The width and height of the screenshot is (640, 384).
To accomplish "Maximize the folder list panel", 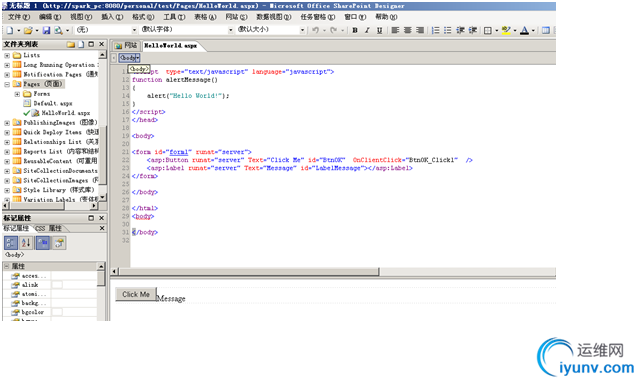I will (91, 44).
